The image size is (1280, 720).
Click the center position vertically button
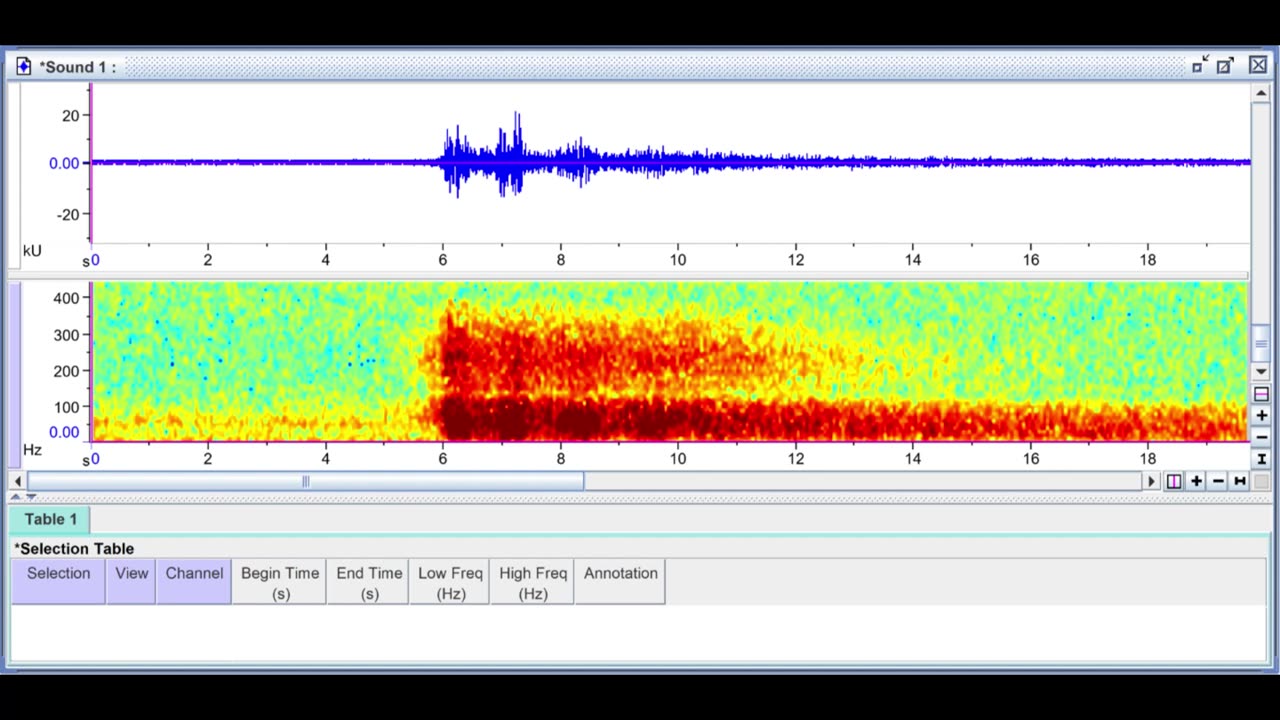(x=1261, y=394)
